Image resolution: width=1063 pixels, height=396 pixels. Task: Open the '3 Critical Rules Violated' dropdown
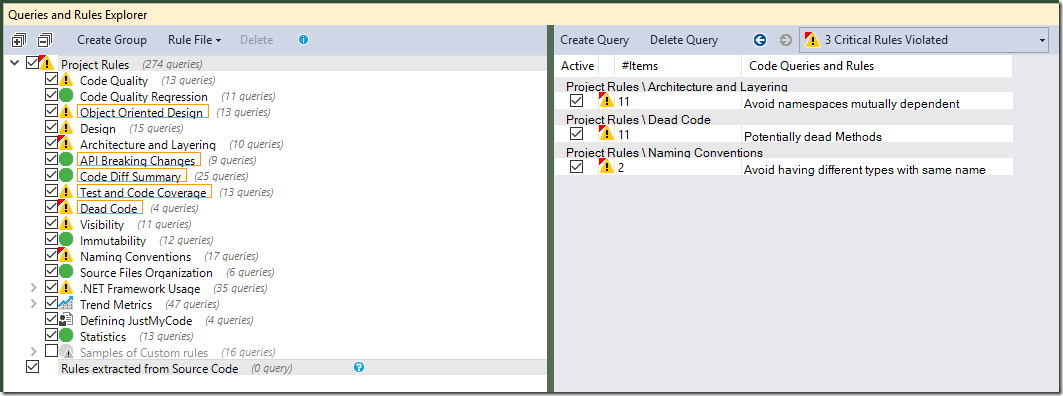[925, 40]
